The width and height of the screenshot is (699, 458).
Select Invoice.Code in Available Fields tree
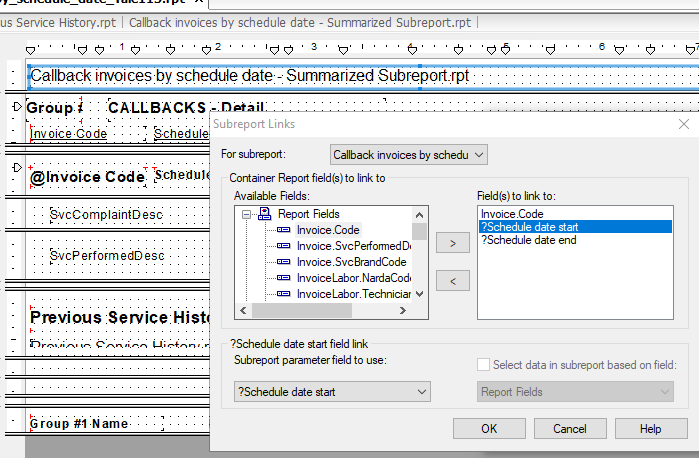pyautogui.click(x=328, y=230)
